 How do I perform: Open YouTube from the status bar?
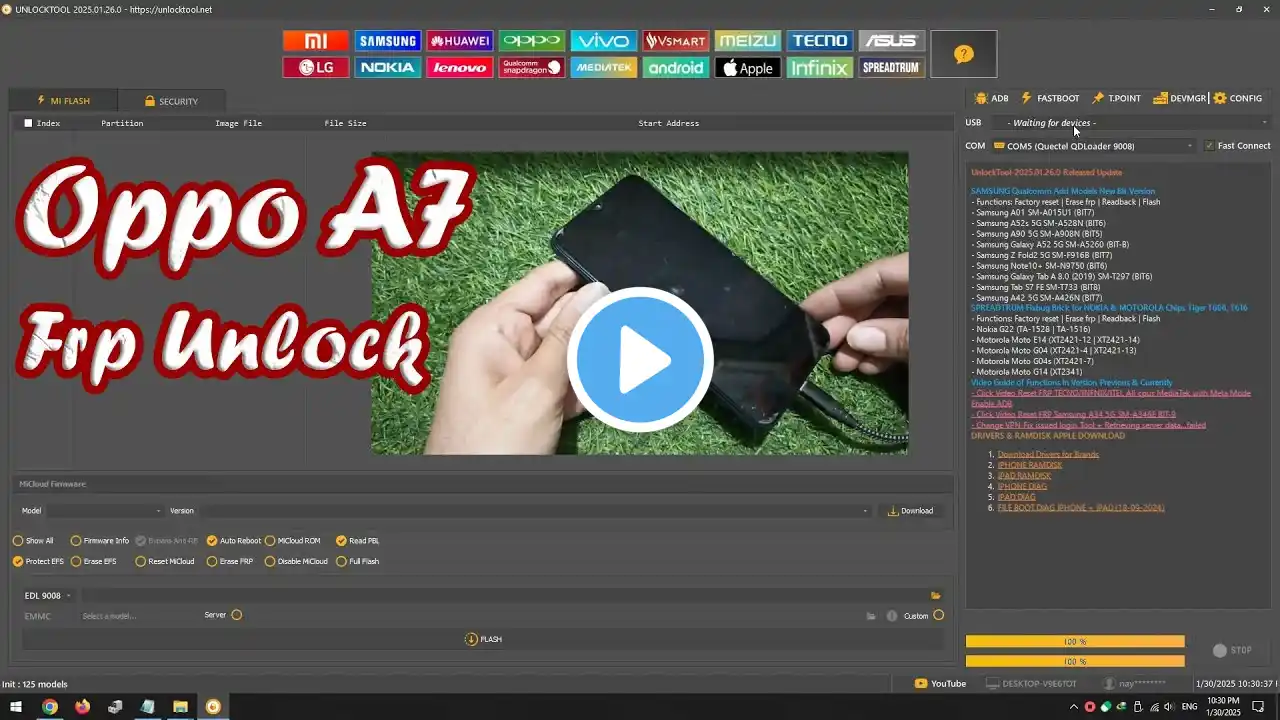[940, 684]
